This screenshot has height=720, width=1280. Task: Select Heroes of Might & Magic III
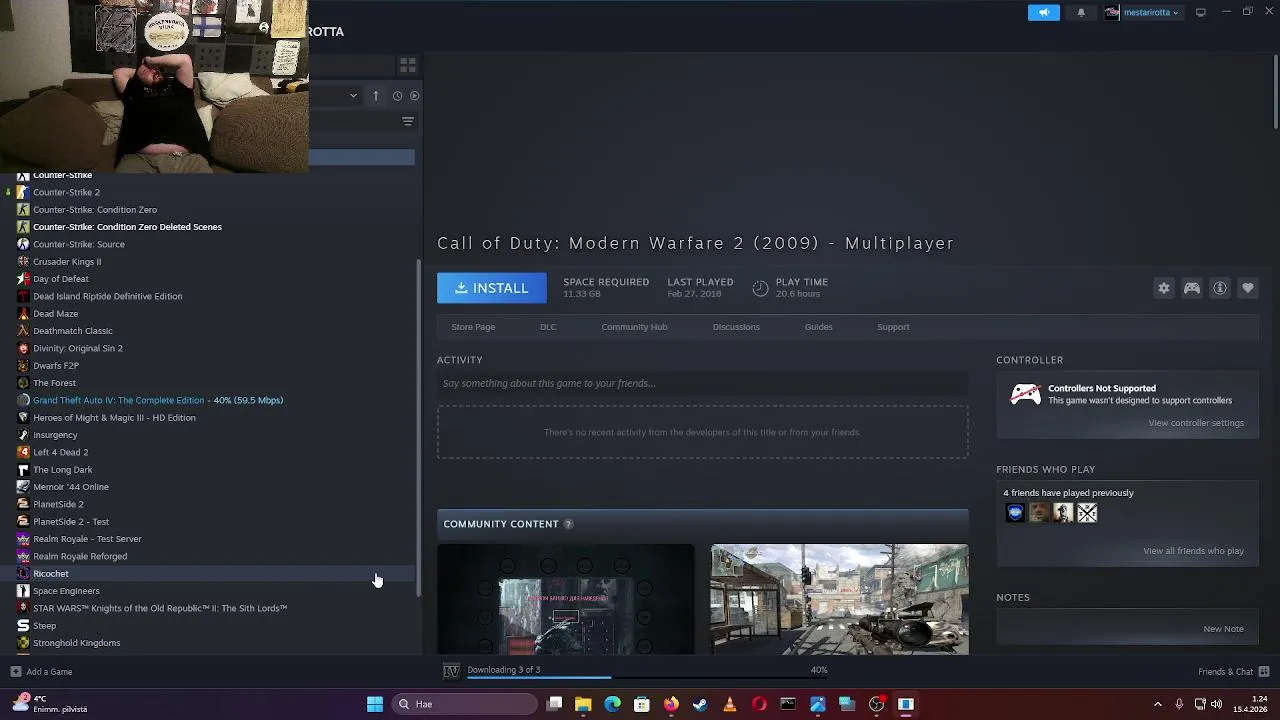pyautogui.click(x=114, y=418)
